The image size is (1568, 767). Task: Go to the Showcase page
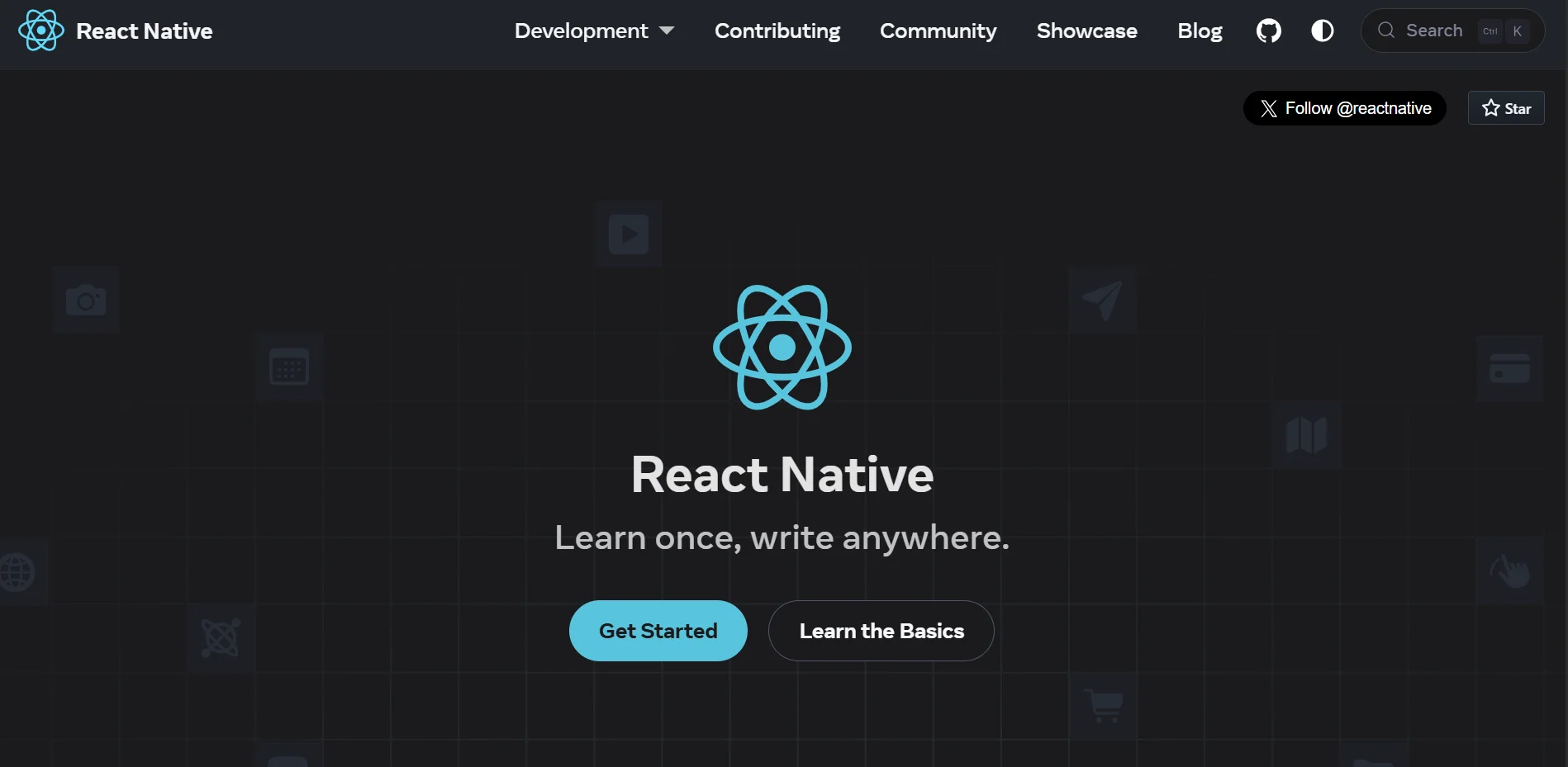click(x=1086, y=31)
